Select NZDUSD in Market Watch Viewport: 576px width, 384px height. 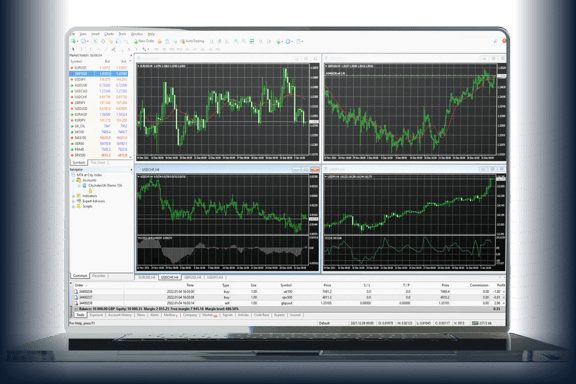[x=99, y=109]
